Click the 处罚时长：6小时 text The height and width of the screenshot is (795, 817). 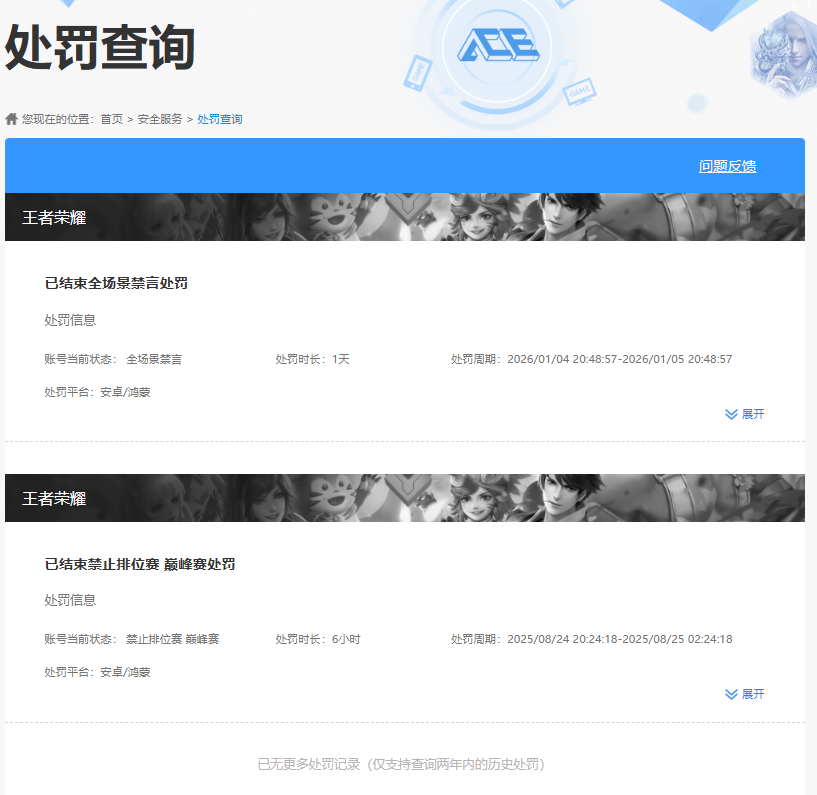tap(318, 639)
